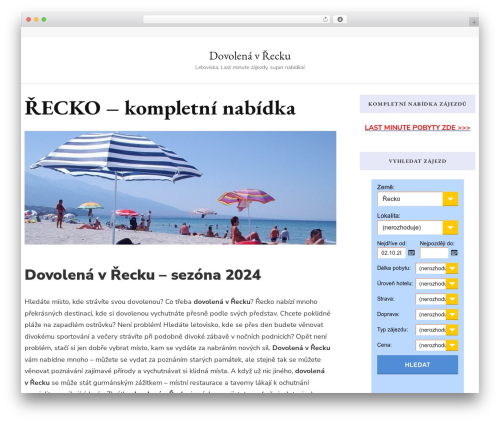Click the site tagline under the title

coord(250,67)
